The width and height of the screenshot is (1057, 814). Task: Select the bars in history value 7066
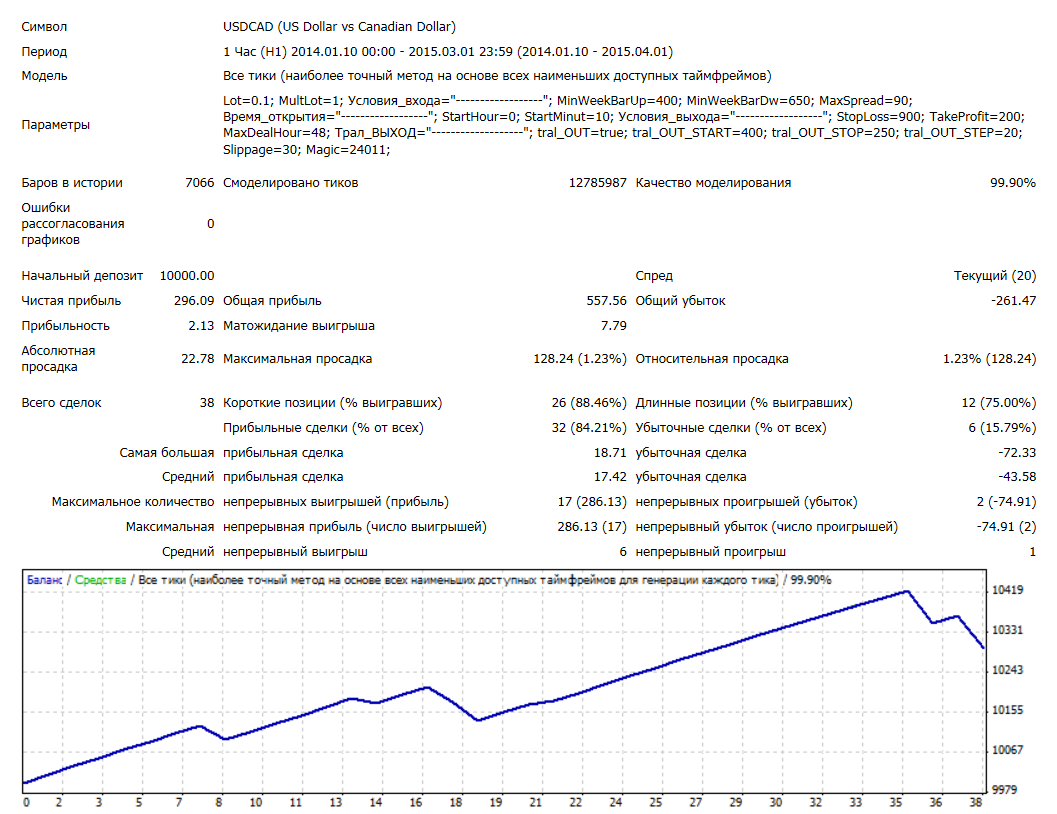click(200, 183)
